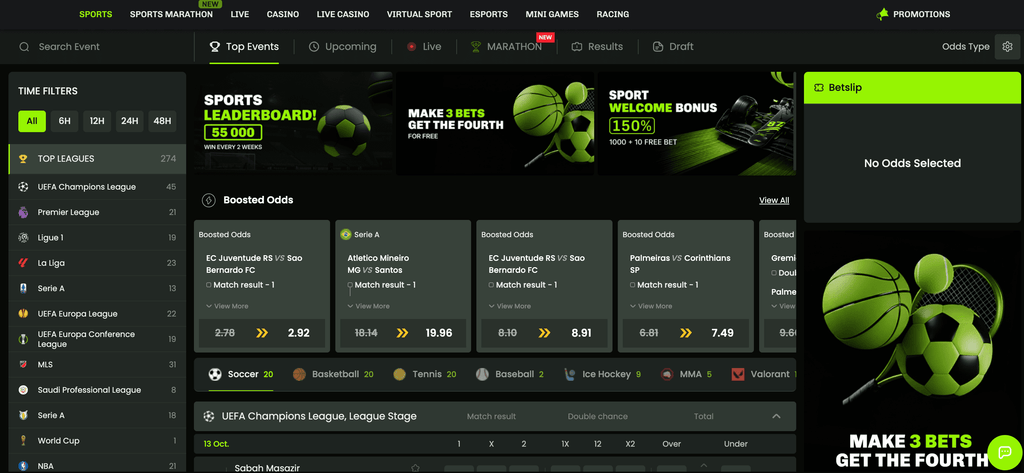Click the Saudi Professional League icon

pyautogui.click(x=24, y=390)
